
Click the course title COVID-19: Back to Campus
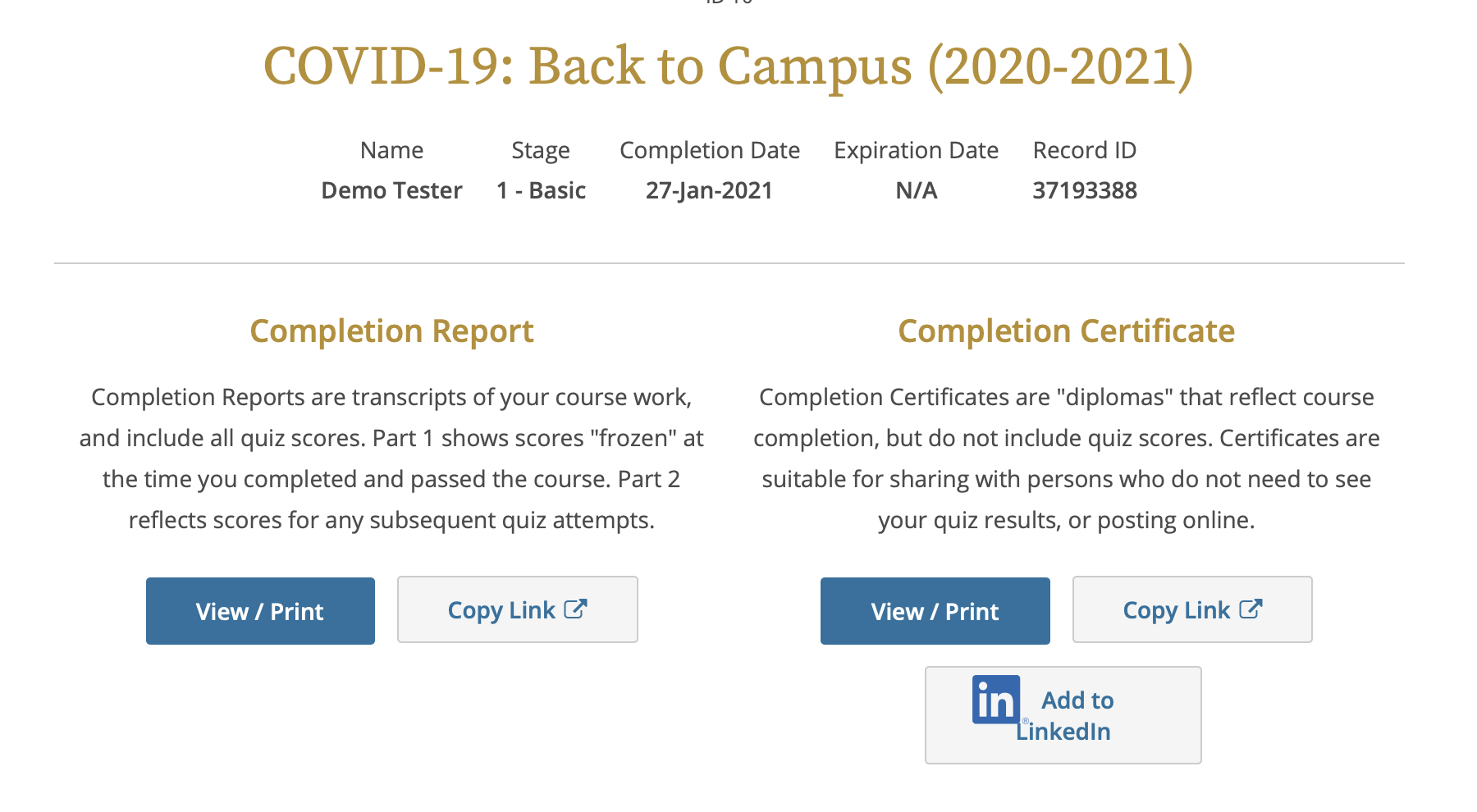tap(727, 67)
